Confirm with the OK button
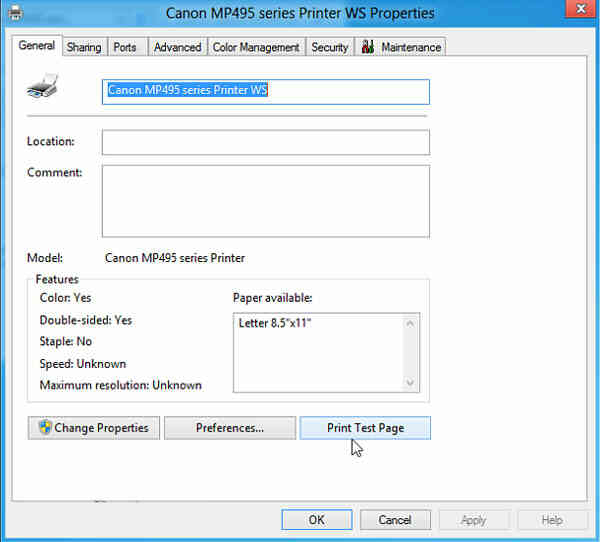This screenshot has height=542, width=600. pyautogui.click(x=317, y=520)
